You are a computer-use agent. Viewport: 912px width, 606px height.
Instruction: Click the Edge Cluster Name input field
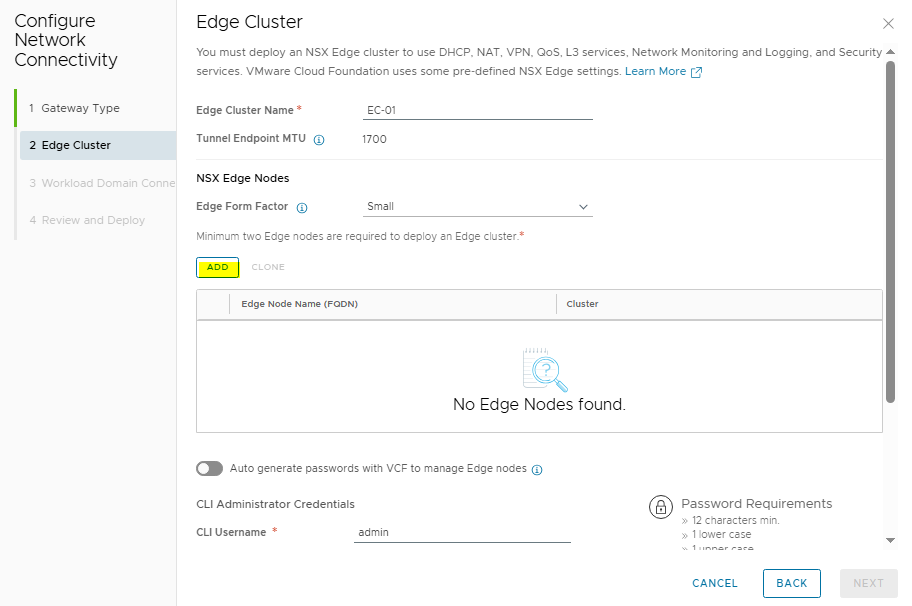(x=477, y=110)
